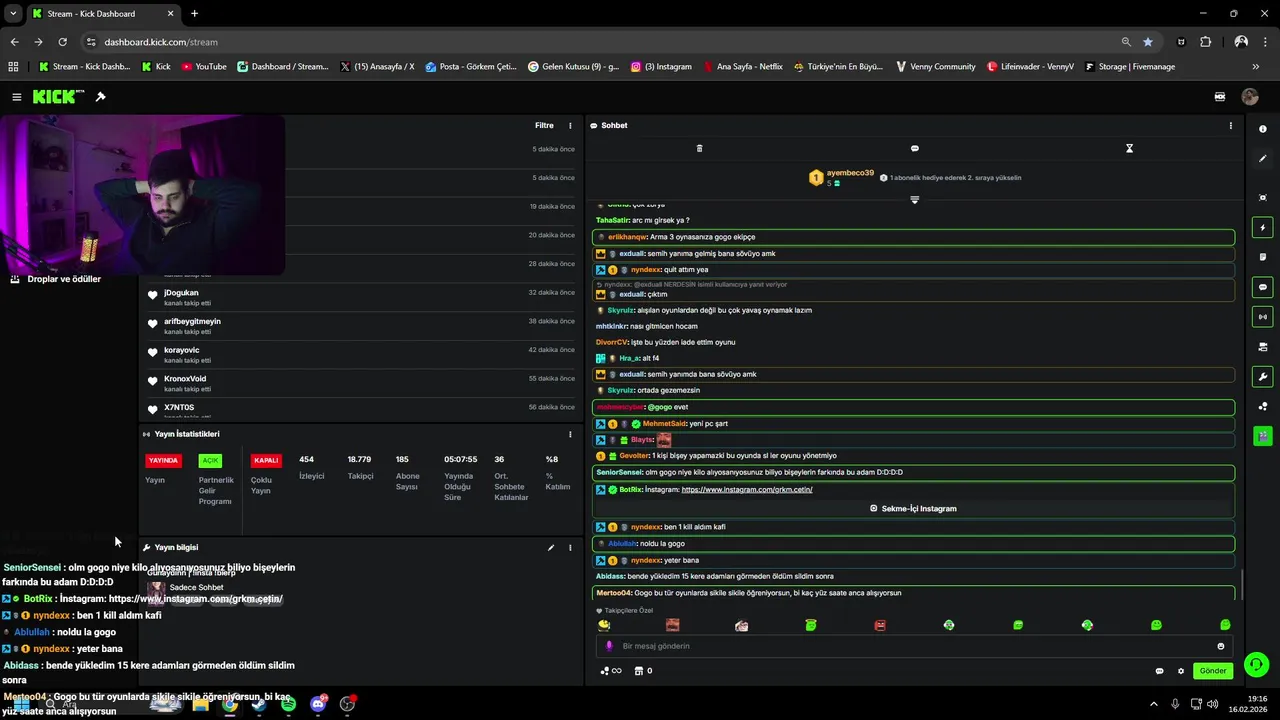
Task: Open the YouTube bookmark
Action: [x=204, y=67]
